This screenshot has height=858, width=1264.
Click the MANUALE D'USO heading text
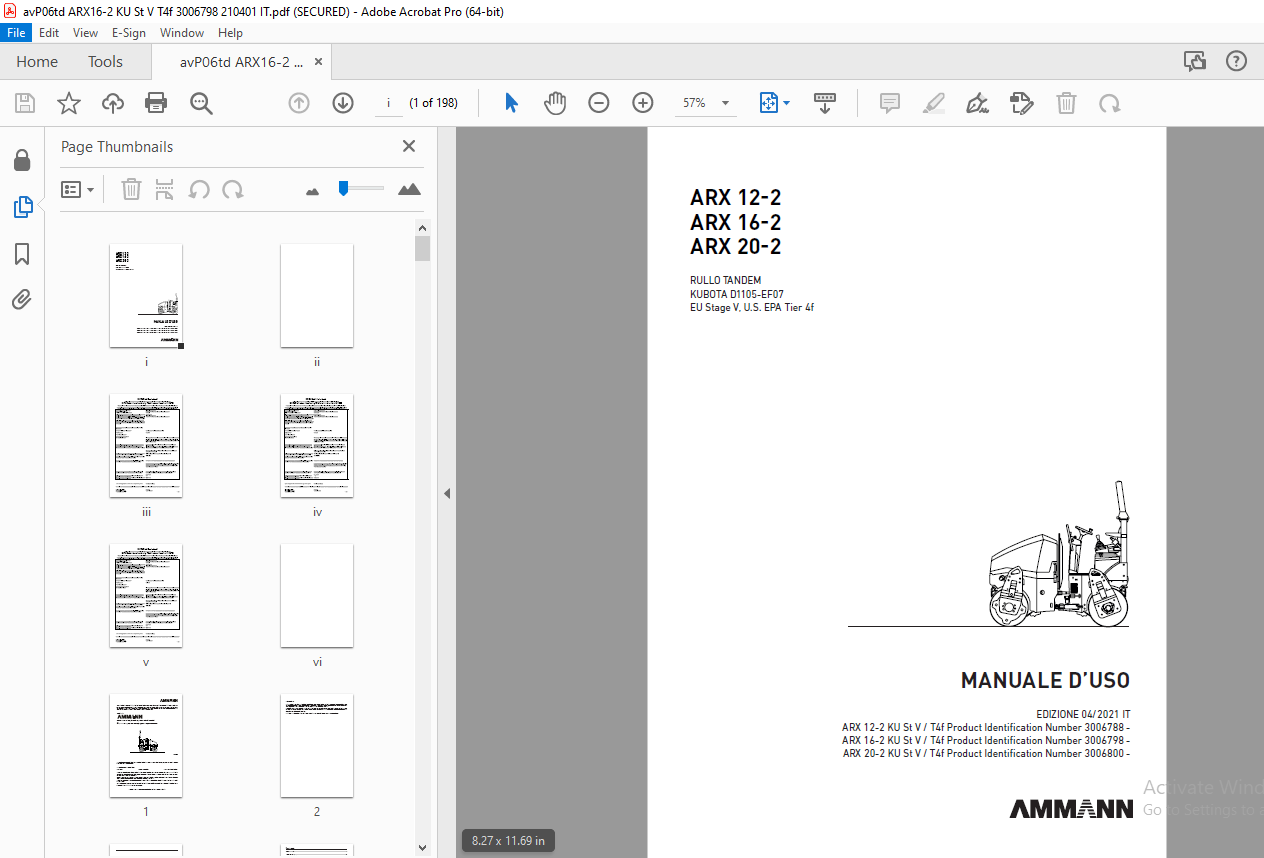[1045, 681]
